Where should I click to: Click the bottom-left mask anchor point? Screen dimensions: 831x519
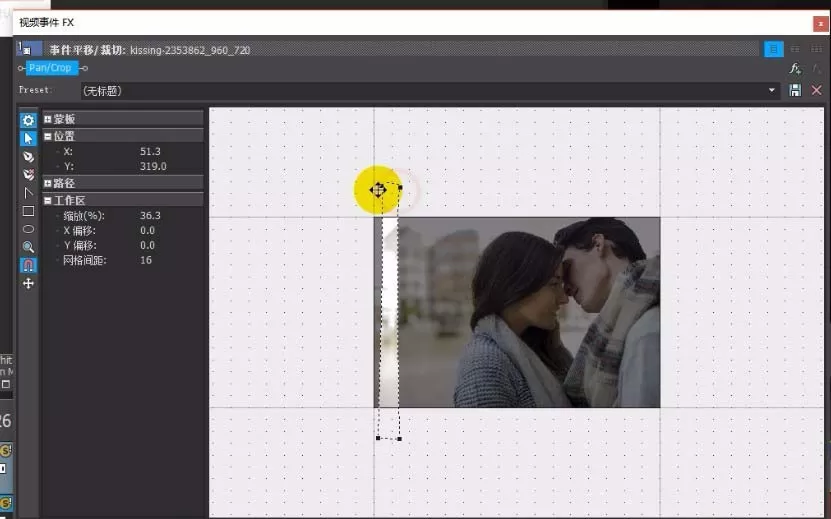[378, 438]
